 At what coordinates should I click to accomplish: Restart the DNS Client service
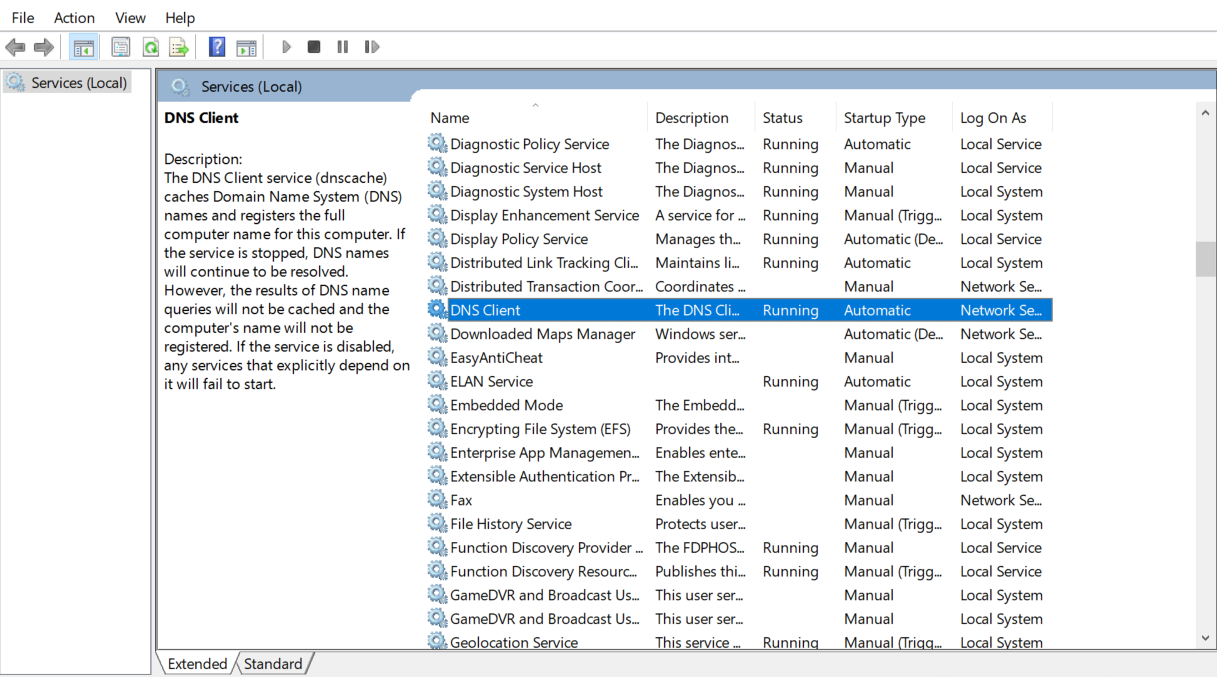click(x=372, y=46)
